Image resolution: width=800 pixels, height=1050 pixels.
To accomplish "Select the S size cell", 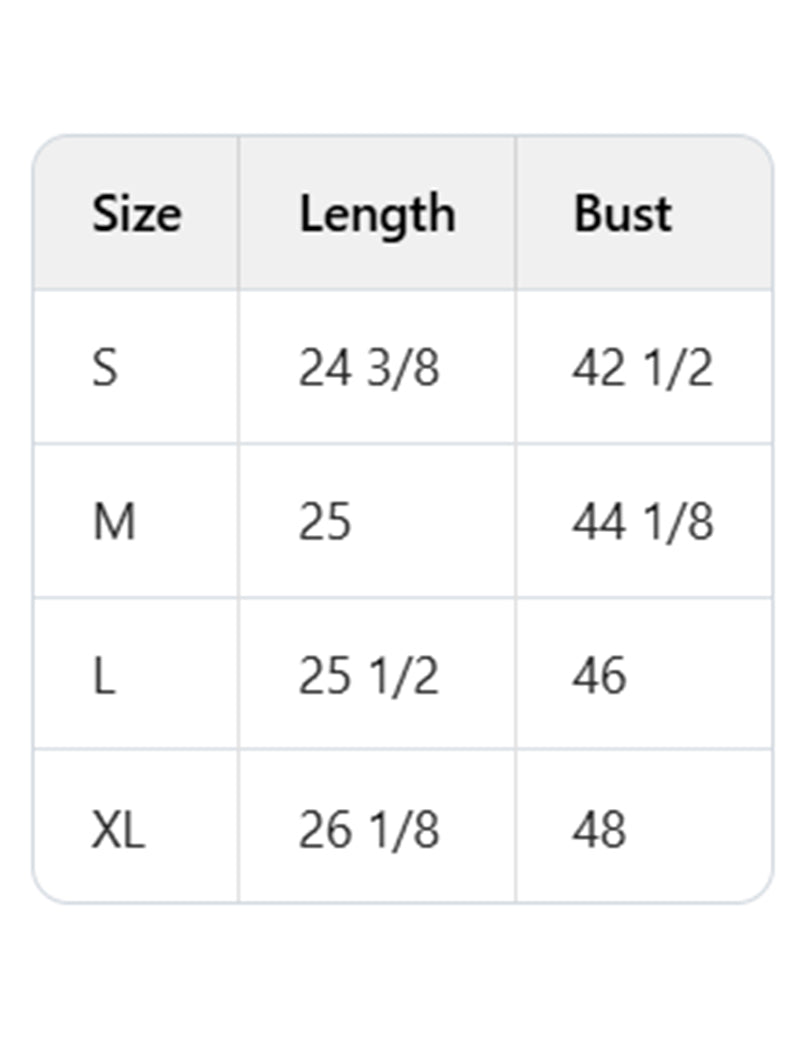I will [x=105, y=368].
